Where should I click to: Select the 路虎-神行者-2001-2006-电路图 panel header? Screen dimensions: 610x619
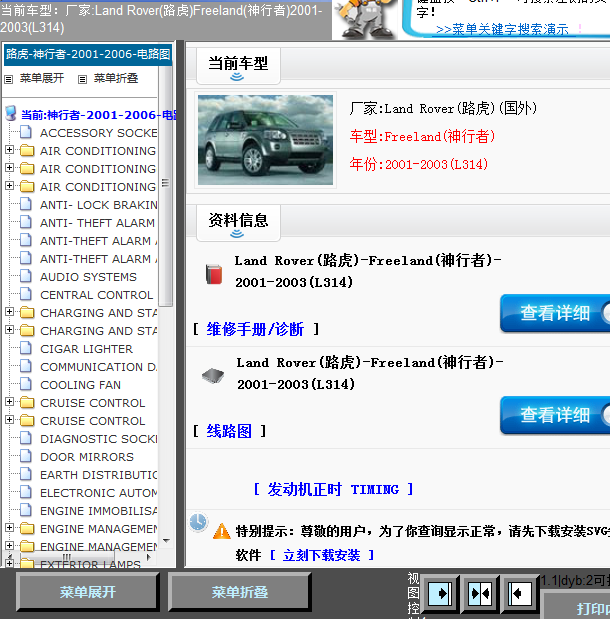(x=88, y=54)
